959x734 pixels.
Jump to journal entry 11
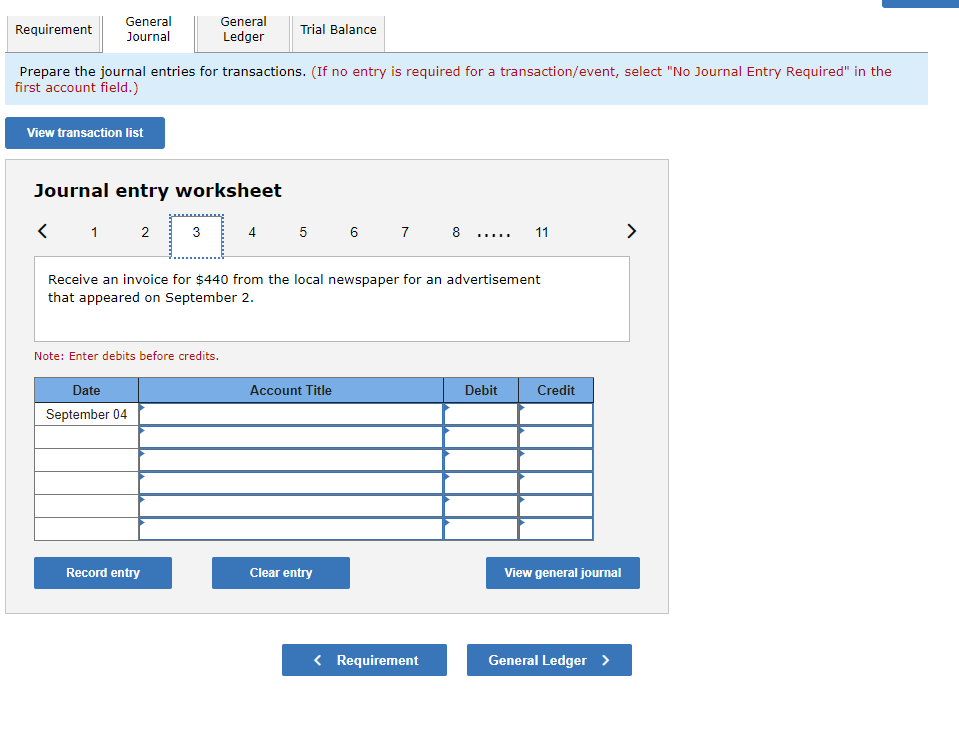542,232
